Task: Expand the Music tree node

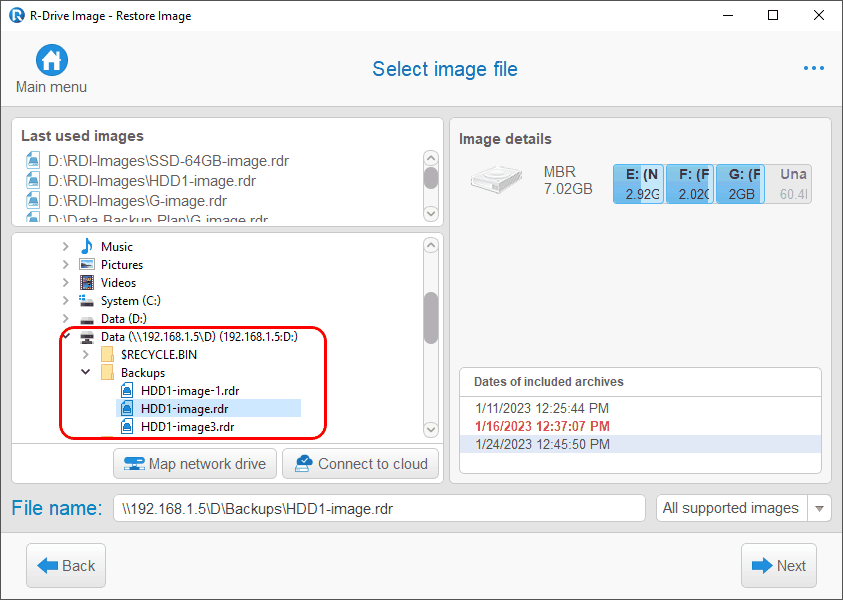Action: [66, 246]
